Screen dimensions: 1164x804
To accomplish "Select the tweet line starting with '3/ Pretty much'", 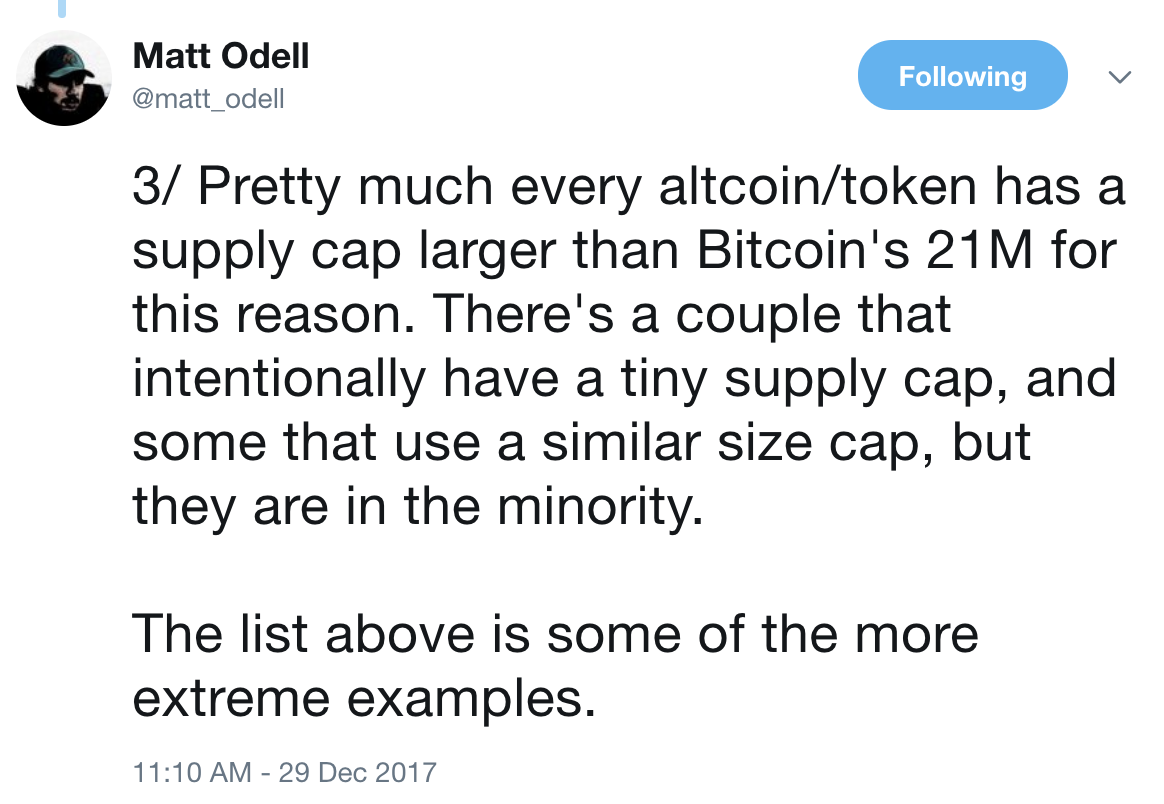I will [629, 186].
